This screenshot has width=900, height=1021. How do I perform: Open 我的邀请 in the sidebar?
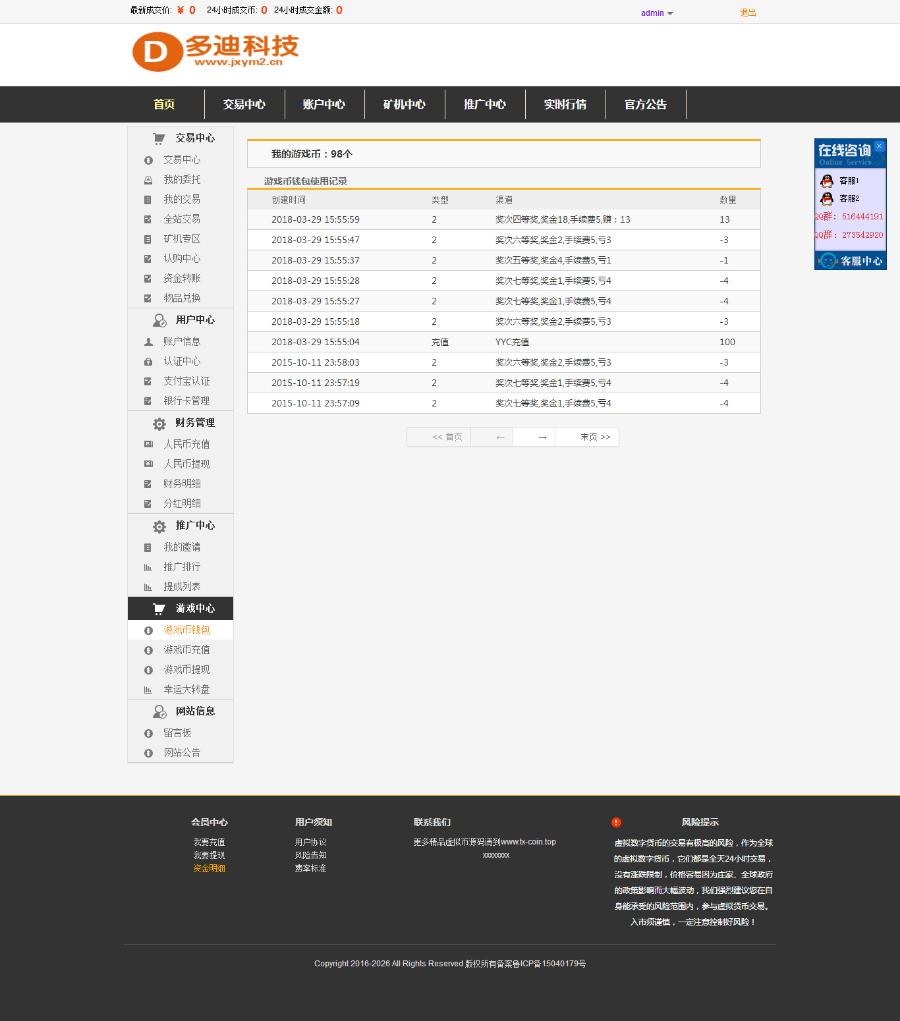182,547
